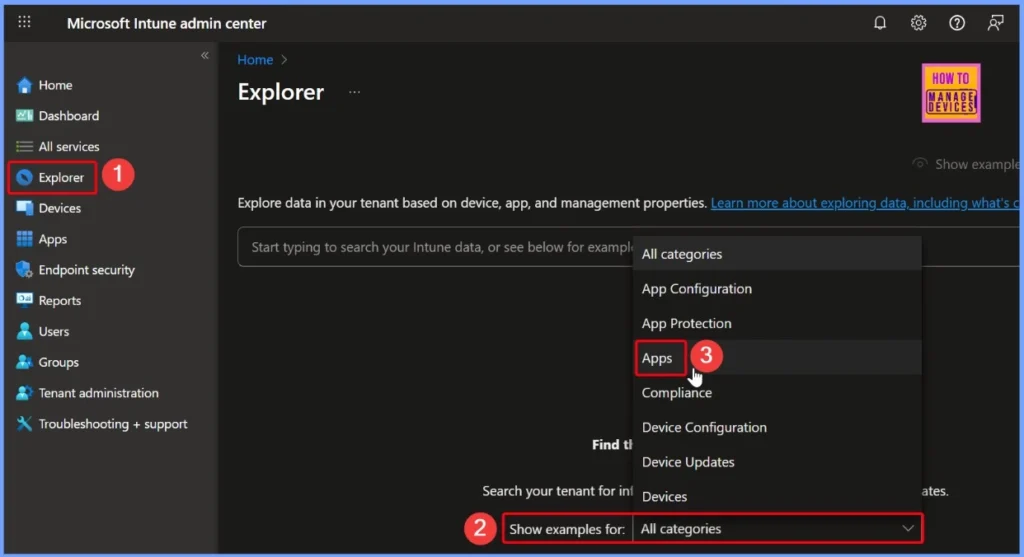Viewport: 1024px width, 557px height.
Task: Open the notifications bell
Action: pyautogui.click(x=880, y=23)
